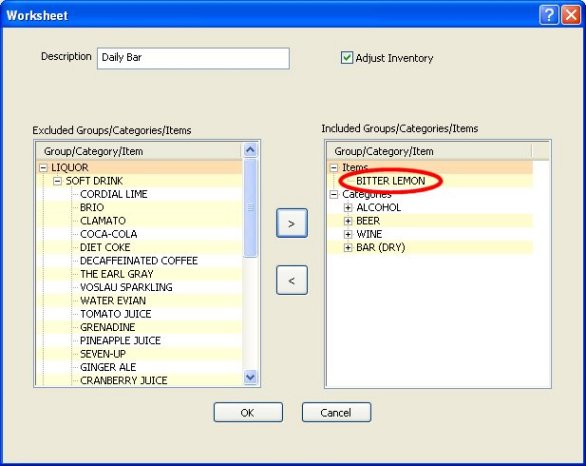Screen dimensions: 586x466
Task: Select BITTER LEMON in Included items
Action: pos(391,181)
